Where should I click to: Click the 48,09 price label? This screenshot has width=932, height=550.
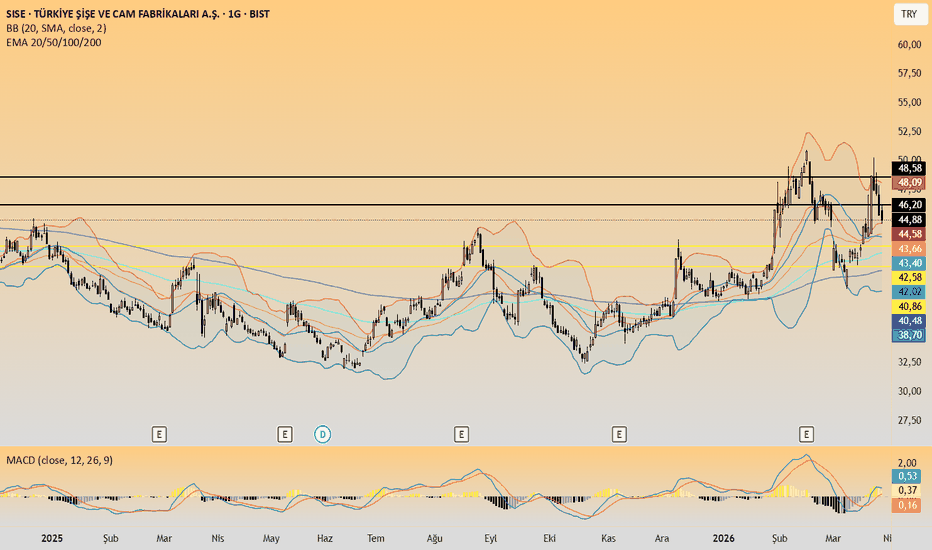(x=909, y=183)
